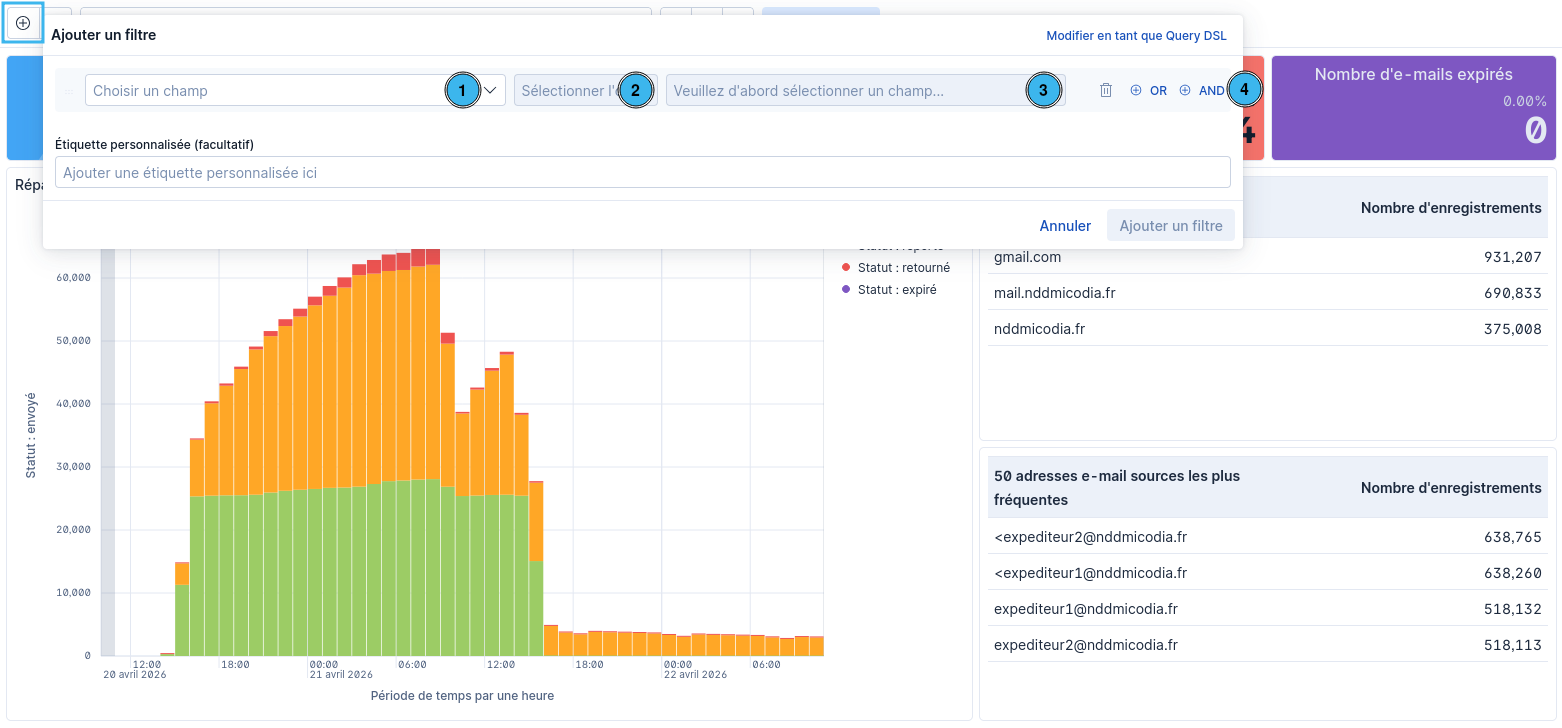Click the 50 adresses e-mail sources header
The height and width of the screenshot is (728, 1562).
coord(1117,488)
